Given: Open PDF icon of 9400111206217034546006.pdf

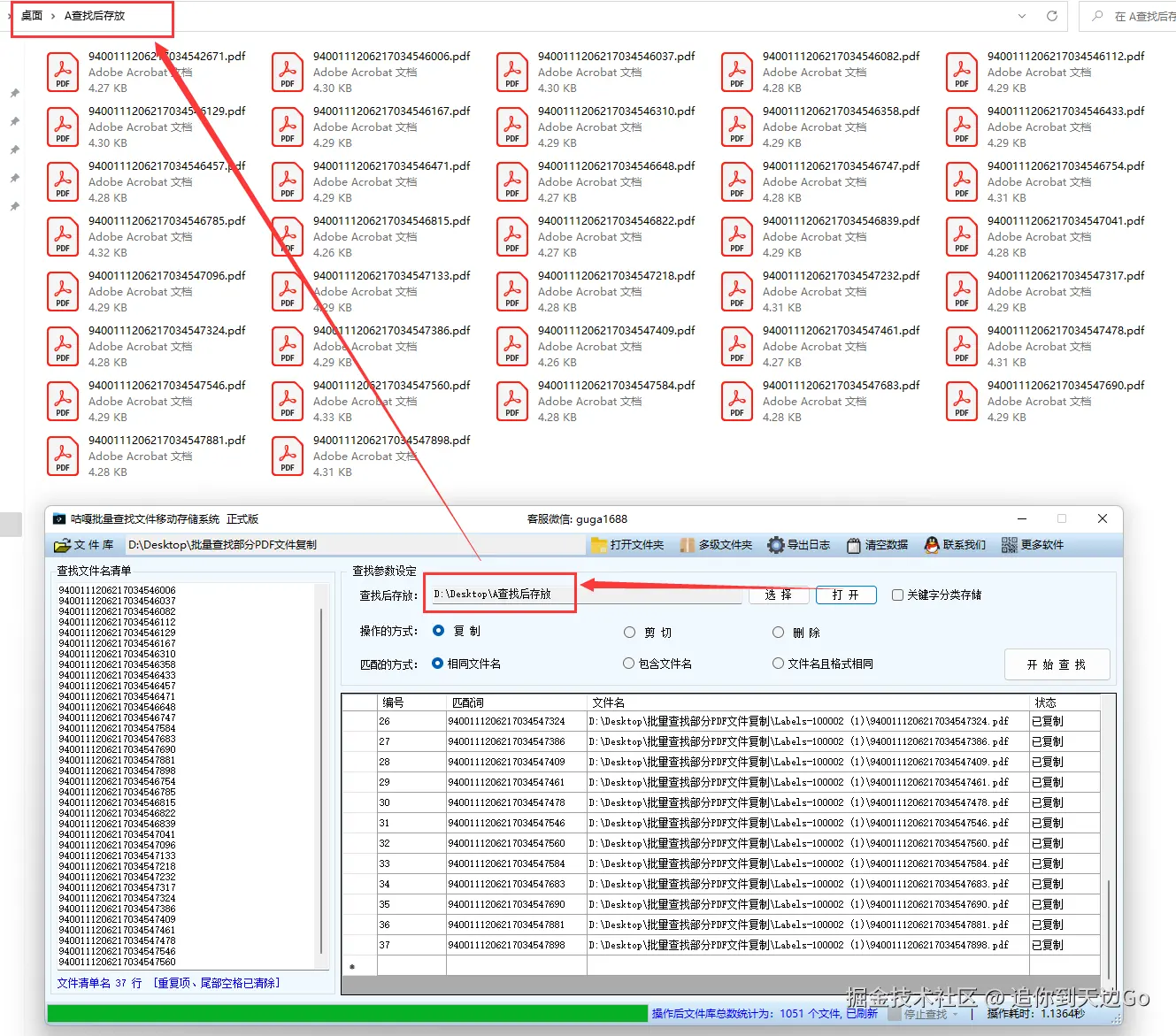Looking at the screenshot, I should click(288, 72).
